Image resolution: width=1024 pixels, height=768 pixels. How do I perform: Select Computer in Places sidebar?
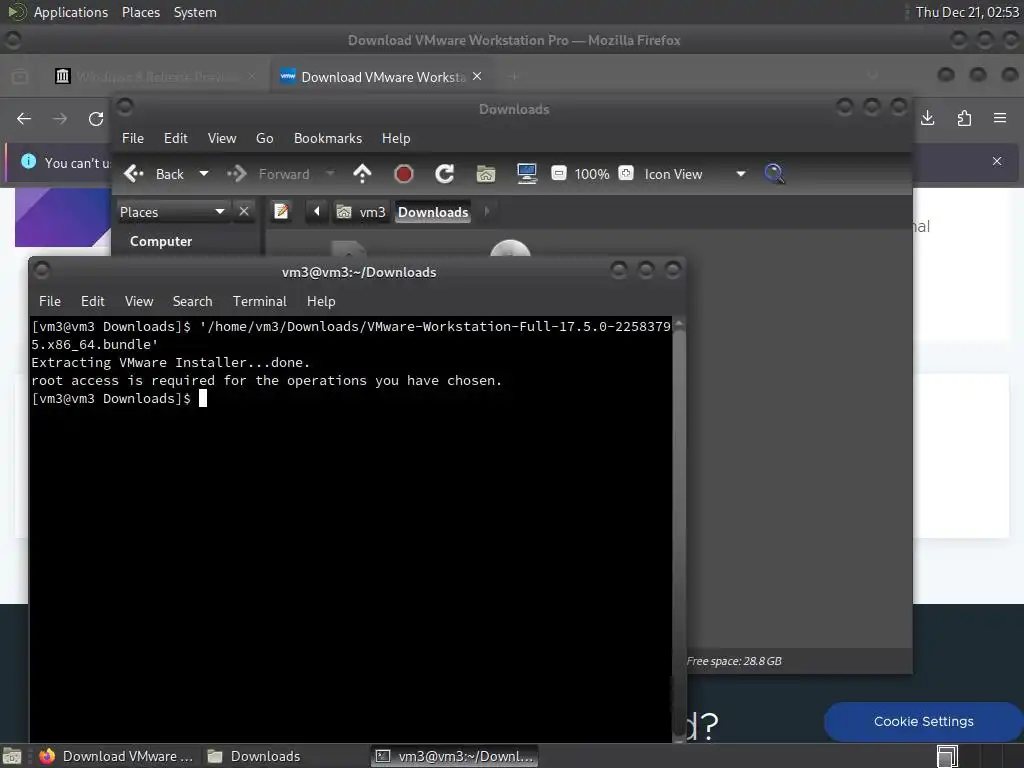[161, 241]
